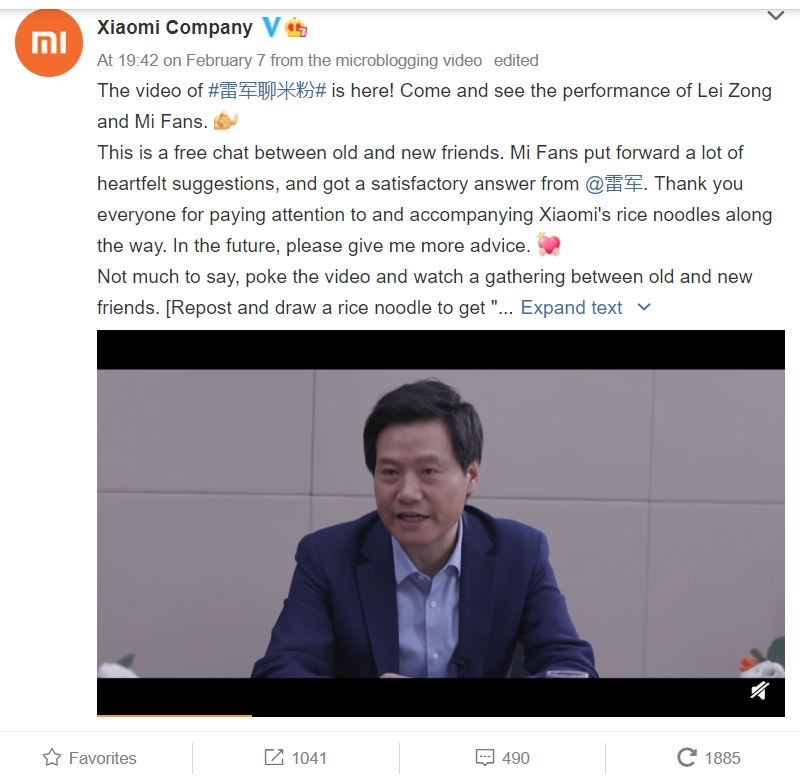Viewport: 800px width, 778px height.
Task: Open the Xiaomi Company profile name
Action: point(174,27)
